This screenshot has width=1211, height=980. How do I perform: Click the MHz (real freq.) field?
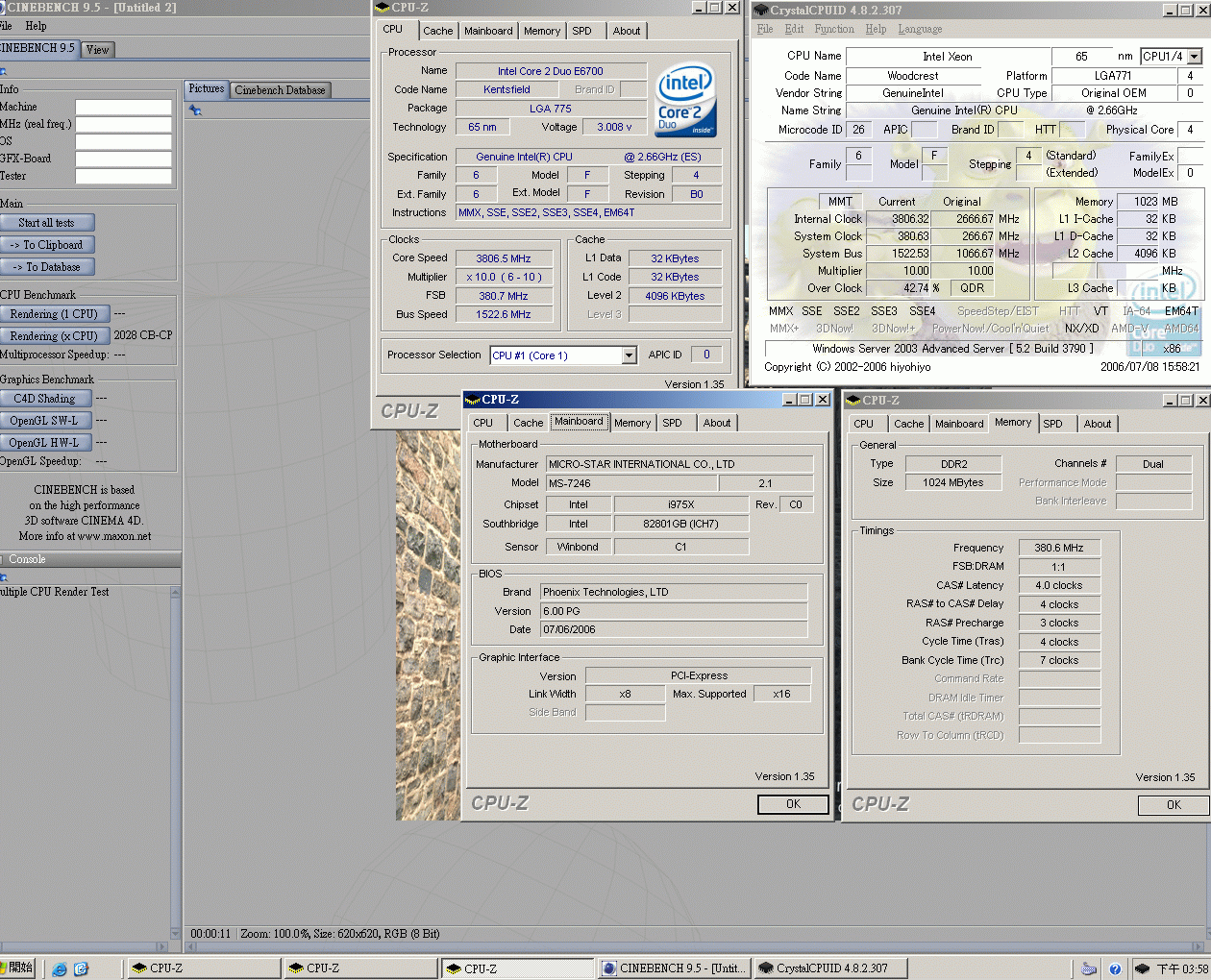(x=123, y=124)
